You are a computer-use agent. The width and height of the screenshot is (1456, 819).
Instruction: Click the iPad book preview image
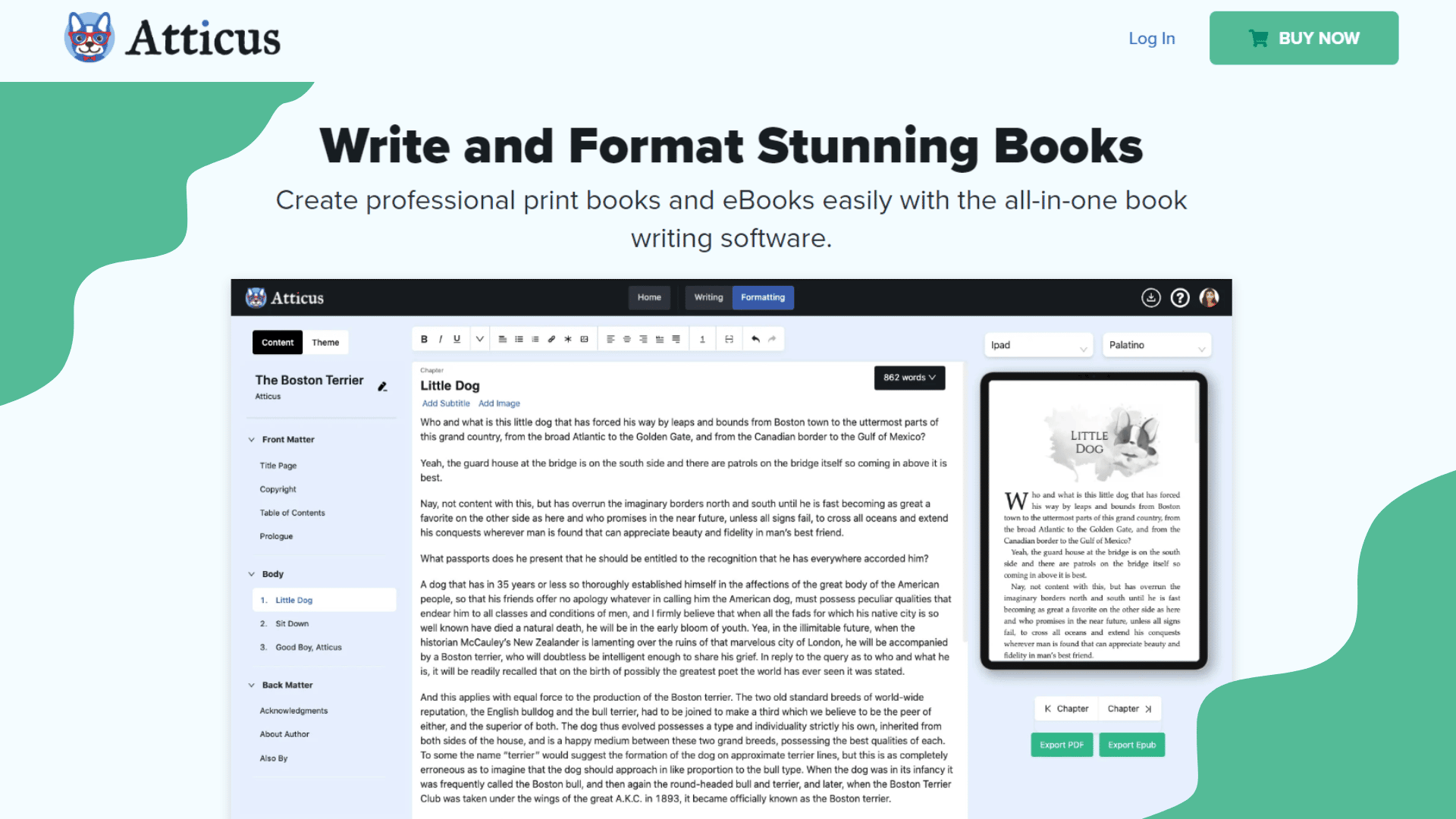coord(1094,521)
